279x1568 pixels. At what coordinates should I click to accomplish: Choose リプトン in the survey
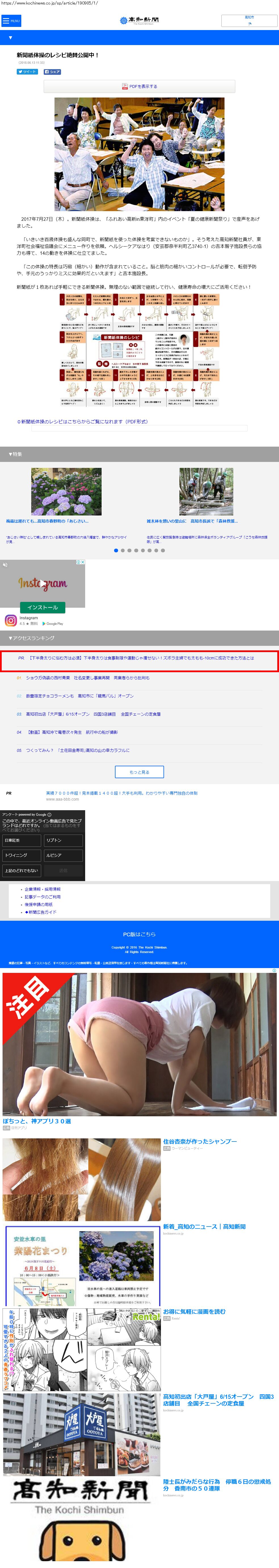point(63,840)
